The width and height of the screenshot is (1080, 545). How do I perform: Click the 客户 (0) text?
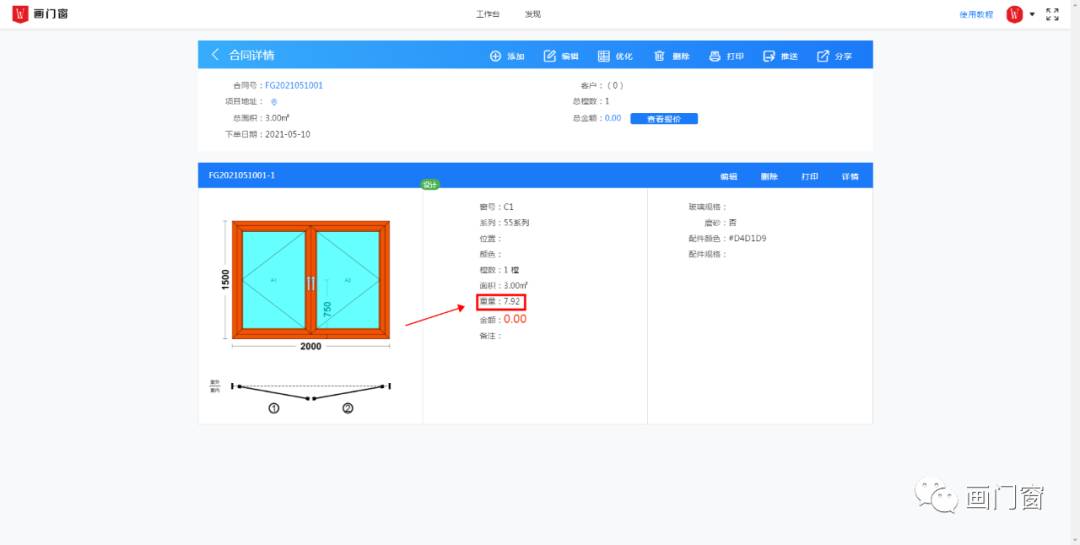tap(602, 85)
